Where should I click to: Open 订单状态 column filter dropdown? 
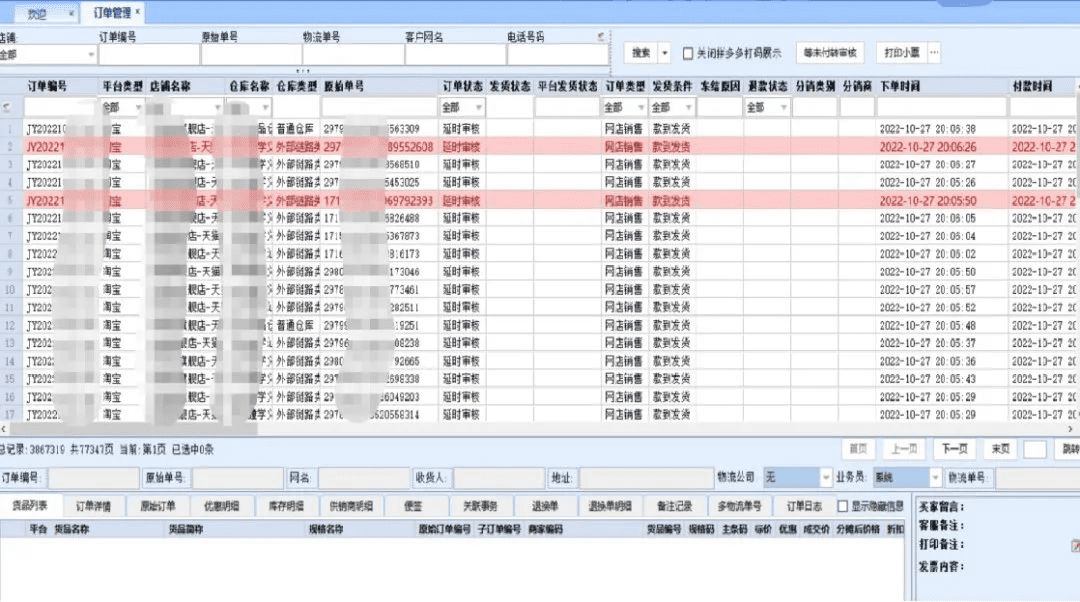(479, 107)
